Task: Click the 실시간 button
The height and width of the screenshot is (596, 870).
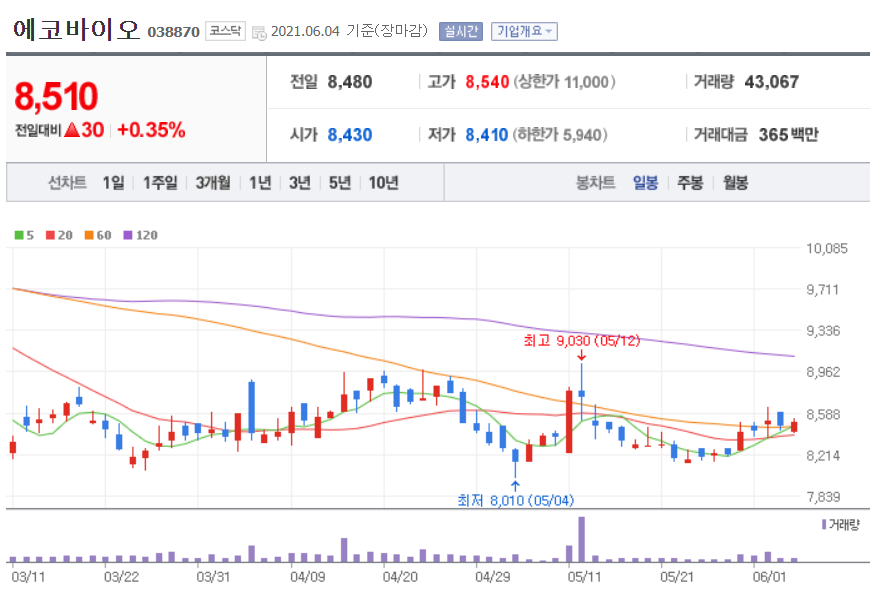Action: [x=461, y=31]
